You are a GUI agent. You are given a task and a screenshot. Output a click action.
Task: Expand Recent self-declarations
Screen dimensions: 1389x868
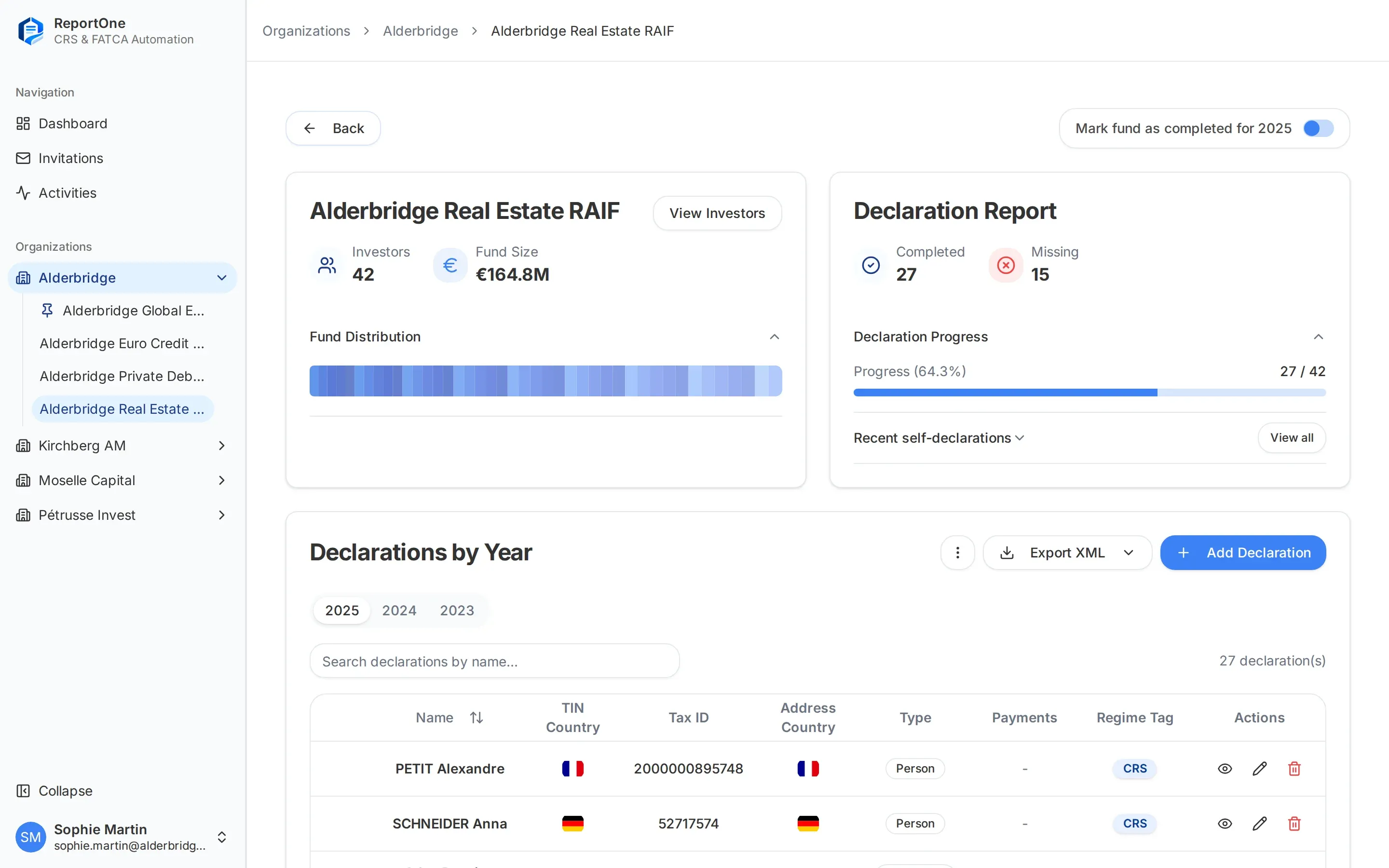(939, 438)
